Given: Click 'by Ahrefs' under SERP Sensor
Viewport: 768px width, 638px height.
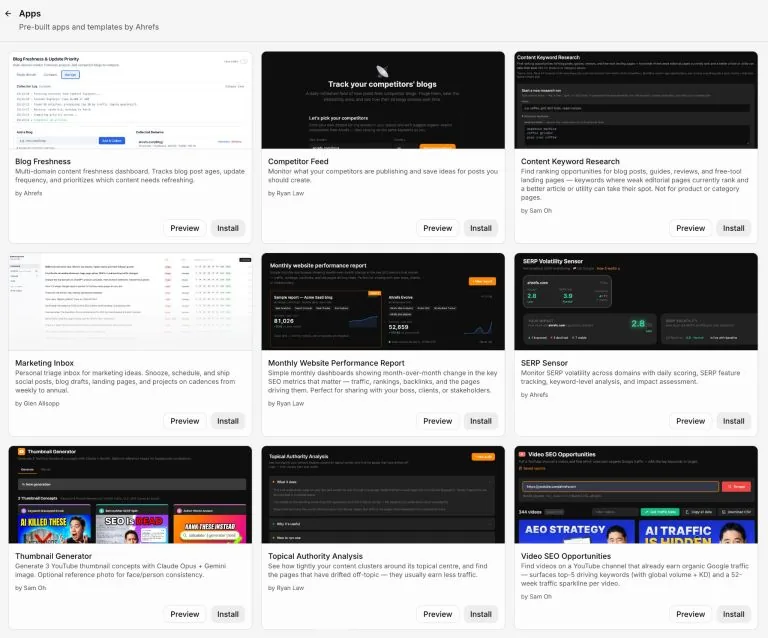Looking at the screenshot, I should click(x=534, y=395).
